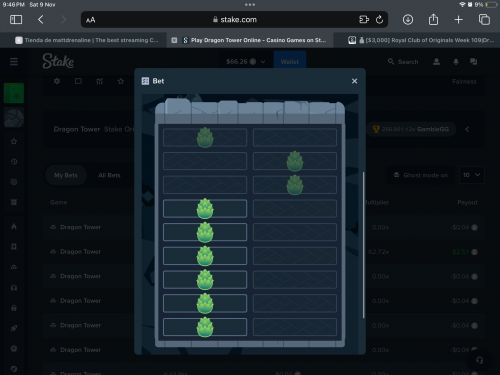Open Favourites star in sidebar

pyautogui.click(x=14, y=141)
